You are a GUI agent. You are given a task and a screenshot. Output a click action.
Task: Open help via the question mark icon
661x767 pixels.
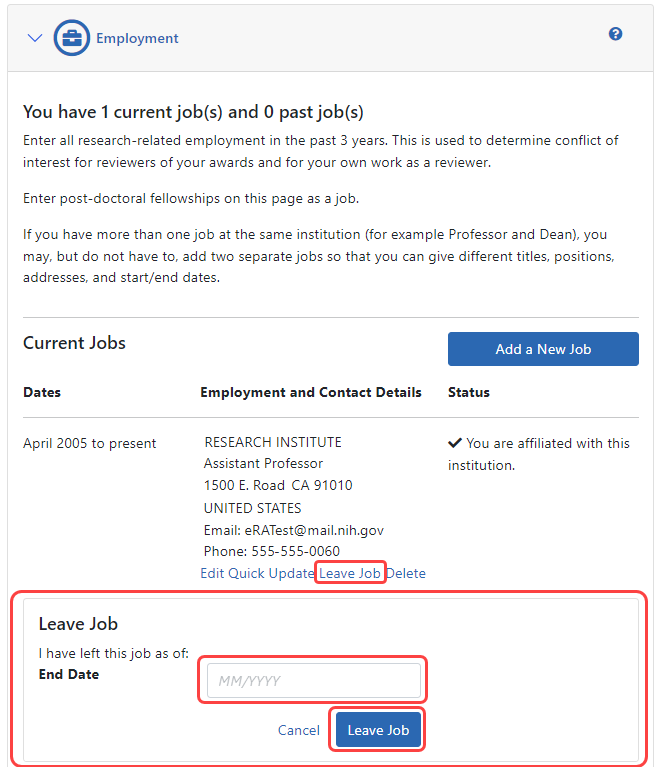coord(615,34)
